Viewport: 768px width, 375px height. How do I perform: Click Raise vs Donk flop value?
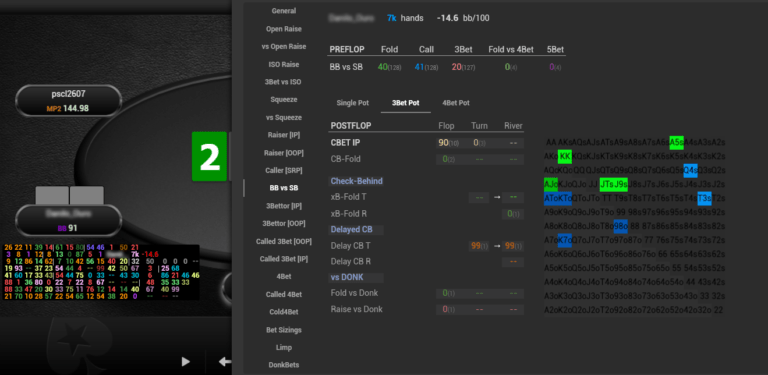447,309
